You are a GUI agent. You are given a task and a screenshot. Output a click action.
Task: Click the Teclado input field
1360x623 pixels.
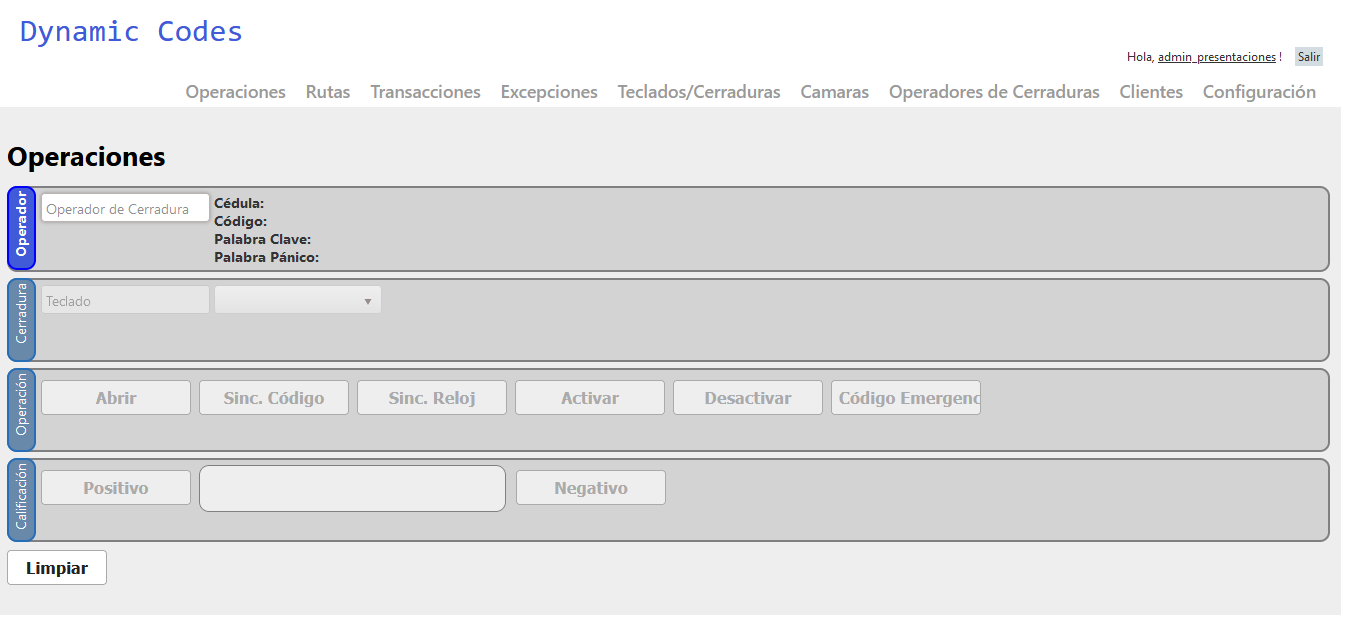(x=125, y=300)
